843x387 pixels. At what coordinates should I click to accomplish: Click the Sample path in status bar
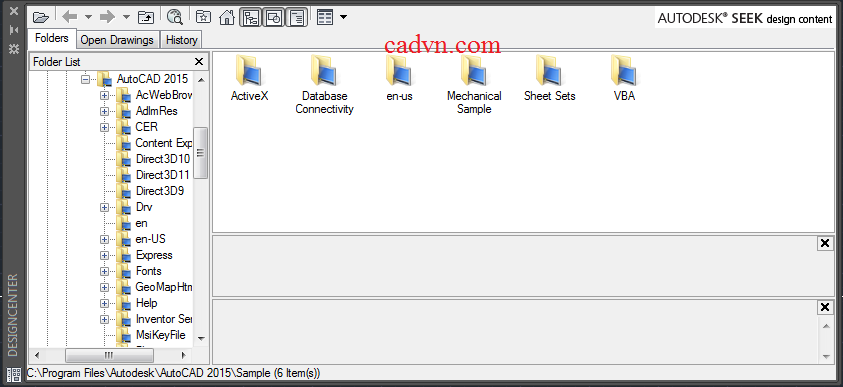coord(174,372)
